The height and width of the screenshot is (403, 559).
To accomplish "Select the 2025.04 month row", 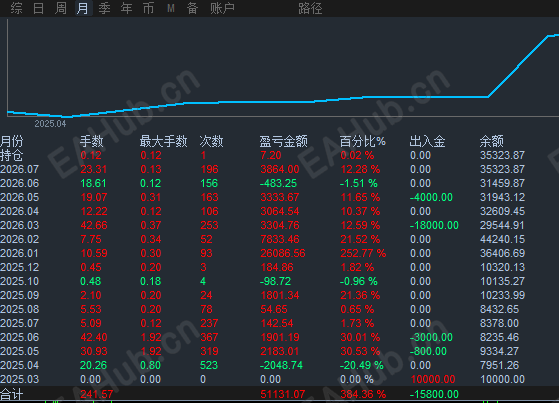I will [262, 365].
